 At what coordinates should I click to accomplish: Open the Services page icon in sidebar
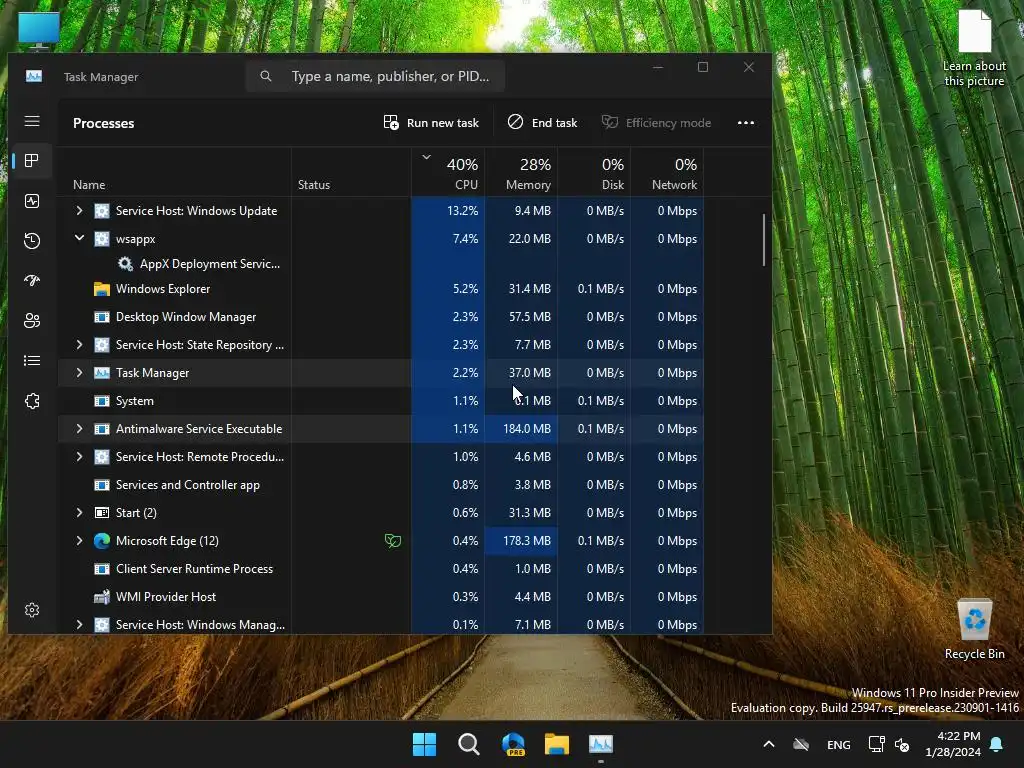pyautogui.click(x=32, y=401)
